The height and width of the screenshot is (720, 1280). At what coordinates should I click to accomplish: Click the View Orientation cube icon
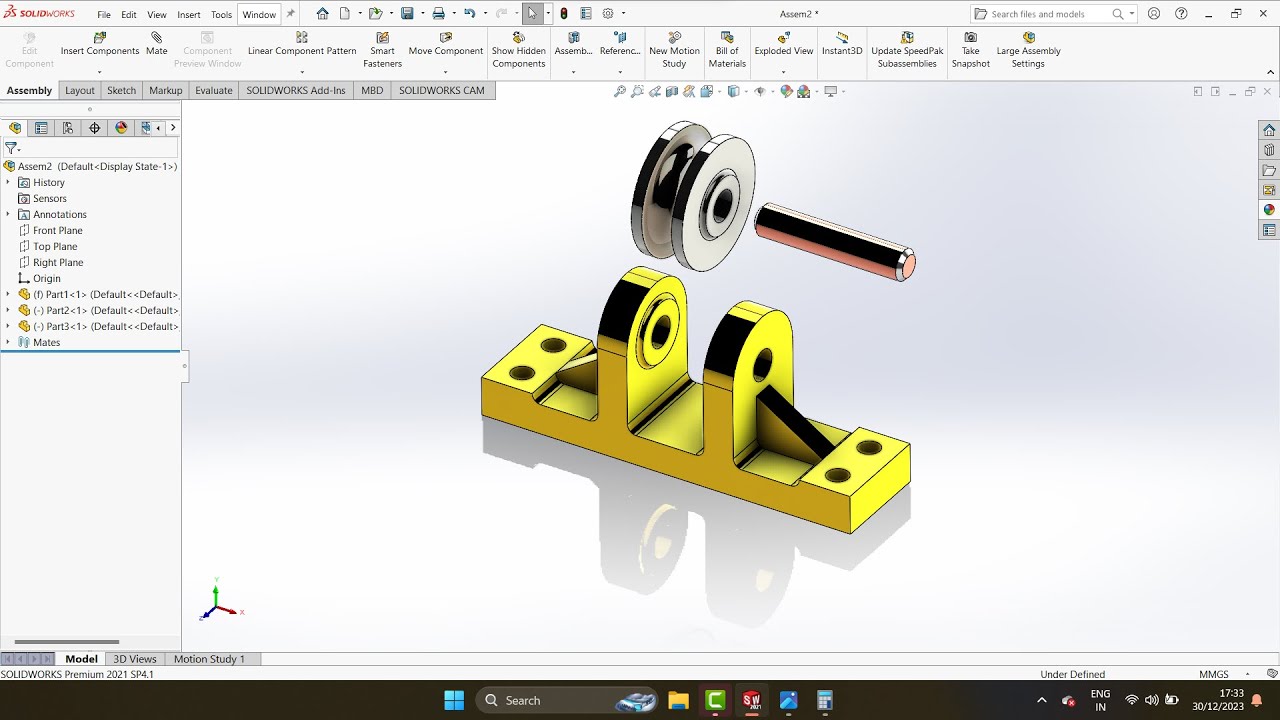(x=708, y=91)
